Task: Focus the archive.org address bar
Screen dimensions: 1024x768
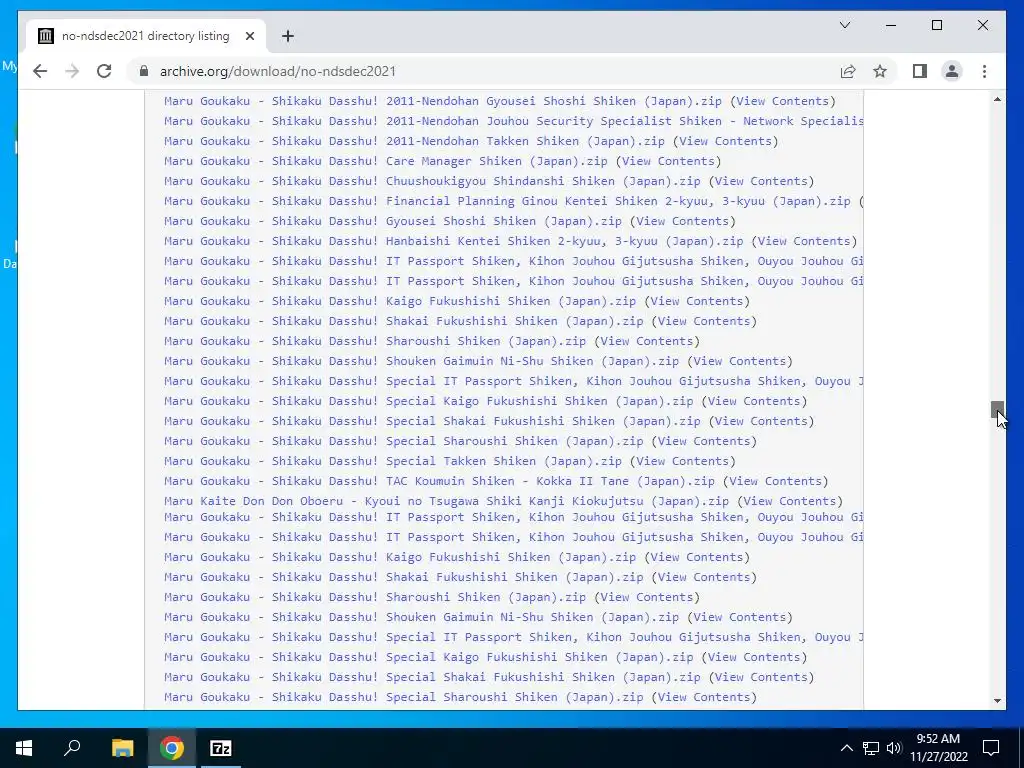Action: click(x=483, y=71)
